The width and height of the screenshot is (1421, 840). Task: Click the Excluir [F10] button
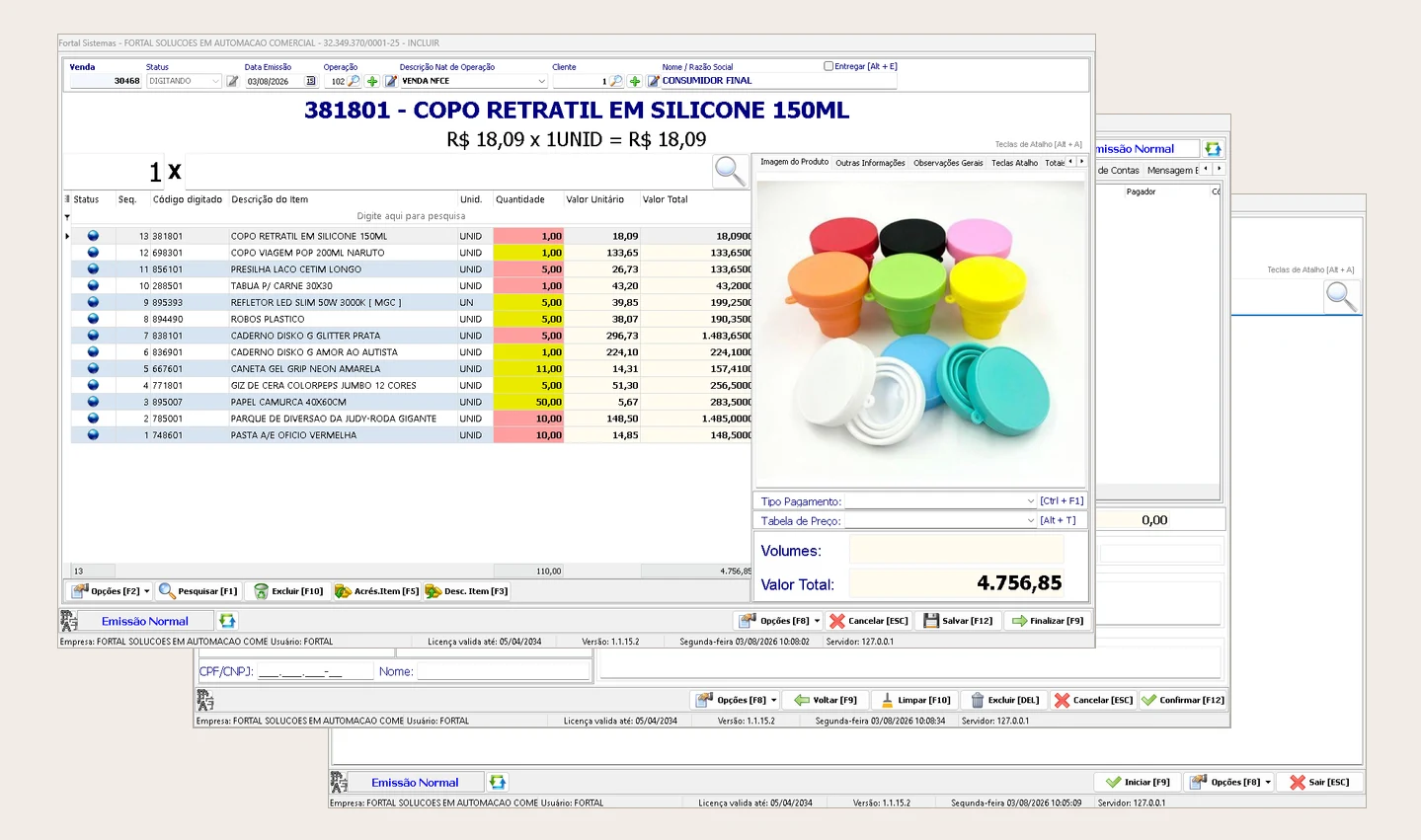(x=289, y=591)
